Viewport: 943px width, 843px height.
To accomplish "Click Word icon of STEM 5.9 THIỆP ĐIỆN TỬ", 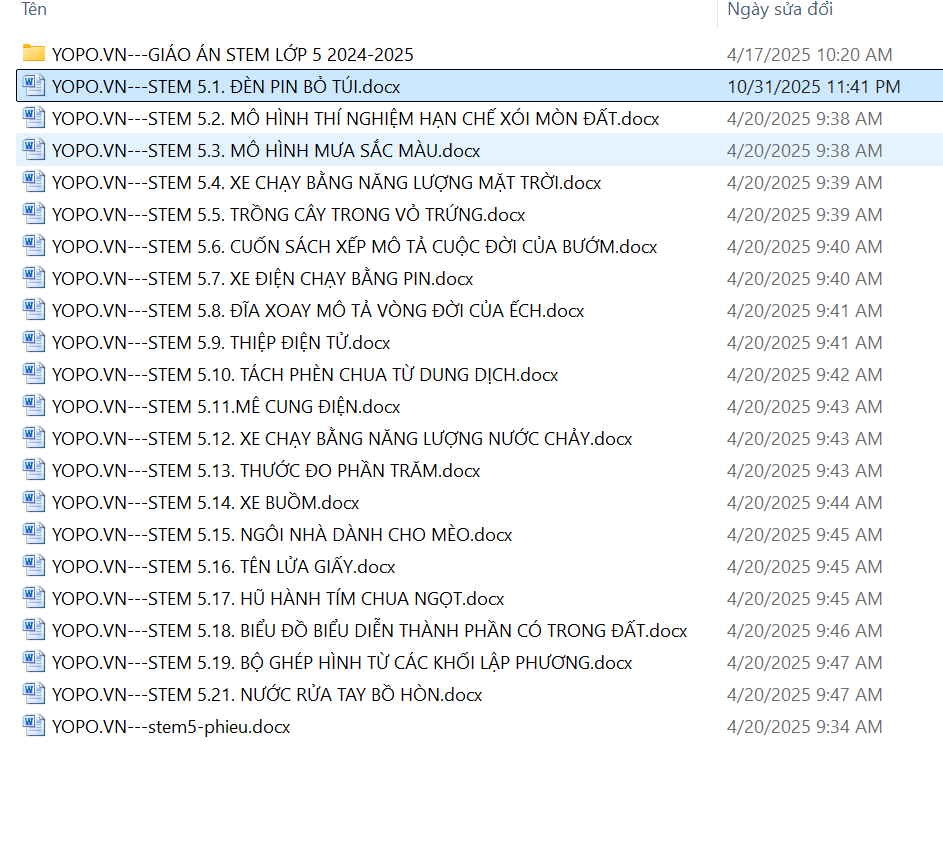I will click(x=34, y=342).
